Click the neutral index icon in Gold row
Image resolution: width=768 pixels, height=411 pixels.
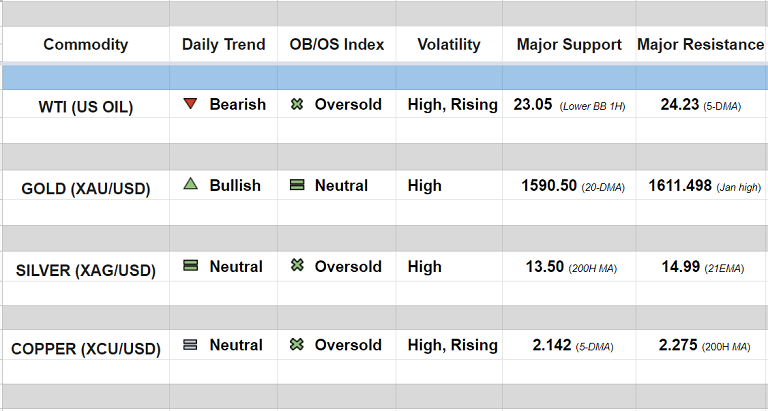click(x=296, y=185)
